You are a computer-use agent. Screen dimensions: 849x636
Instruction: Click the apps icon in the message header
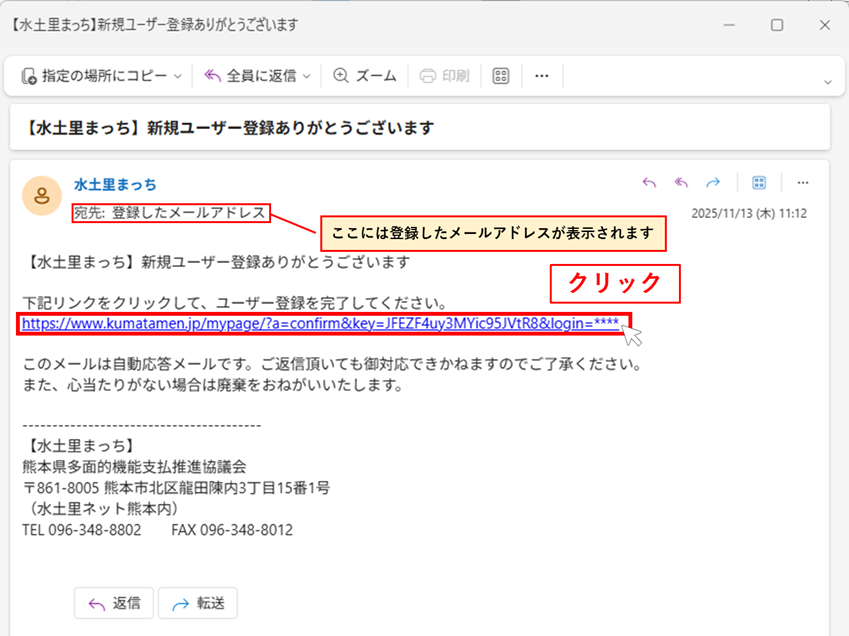[x=759, y=183]
